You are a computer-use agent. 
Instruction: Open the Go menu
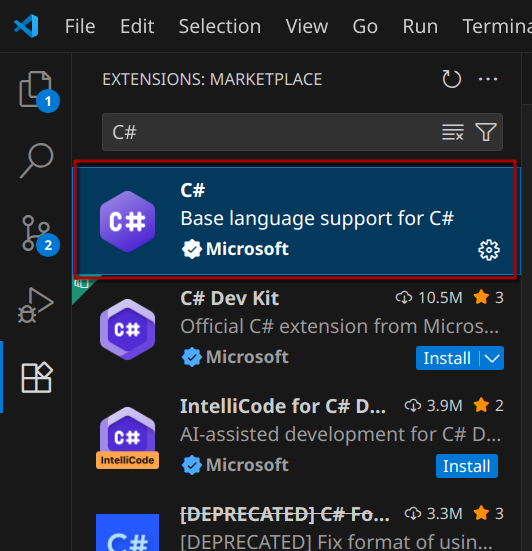(365, 26)
